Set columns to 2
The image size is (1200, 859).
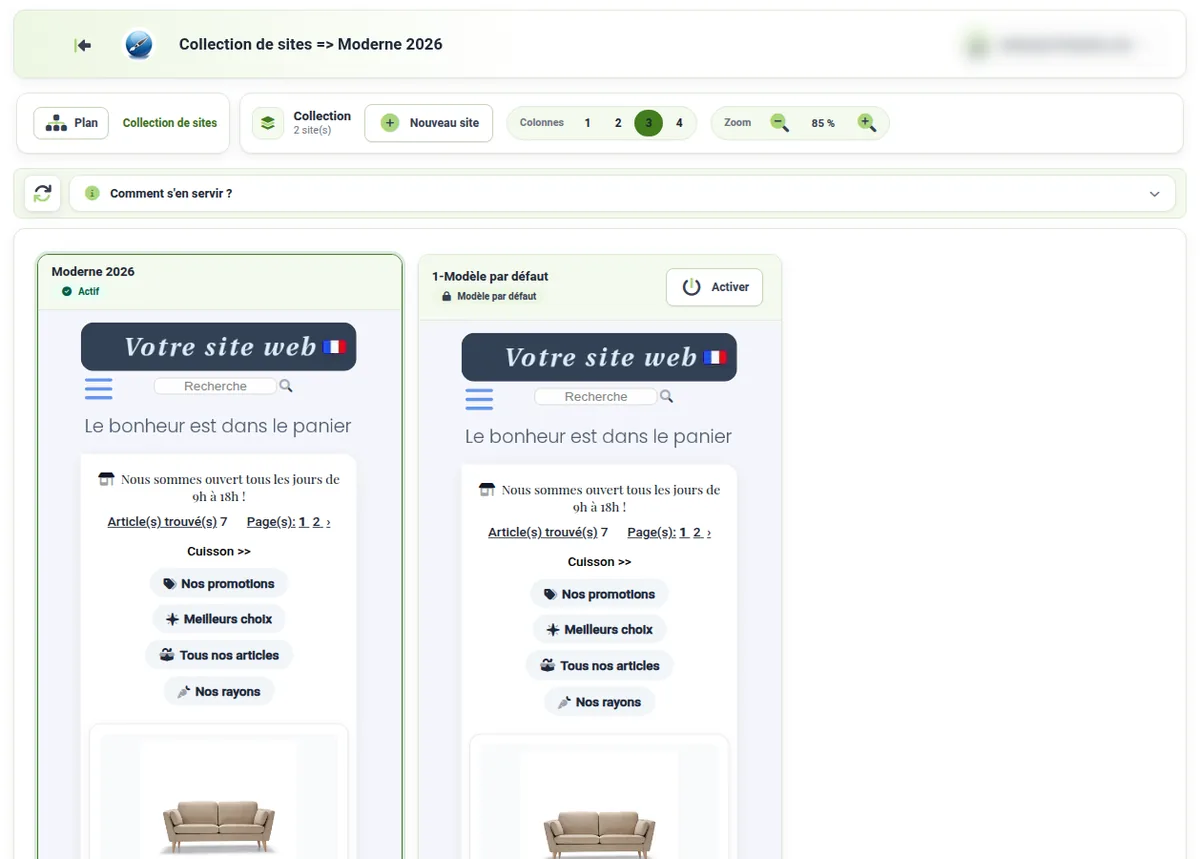click(x=618, y=123)
